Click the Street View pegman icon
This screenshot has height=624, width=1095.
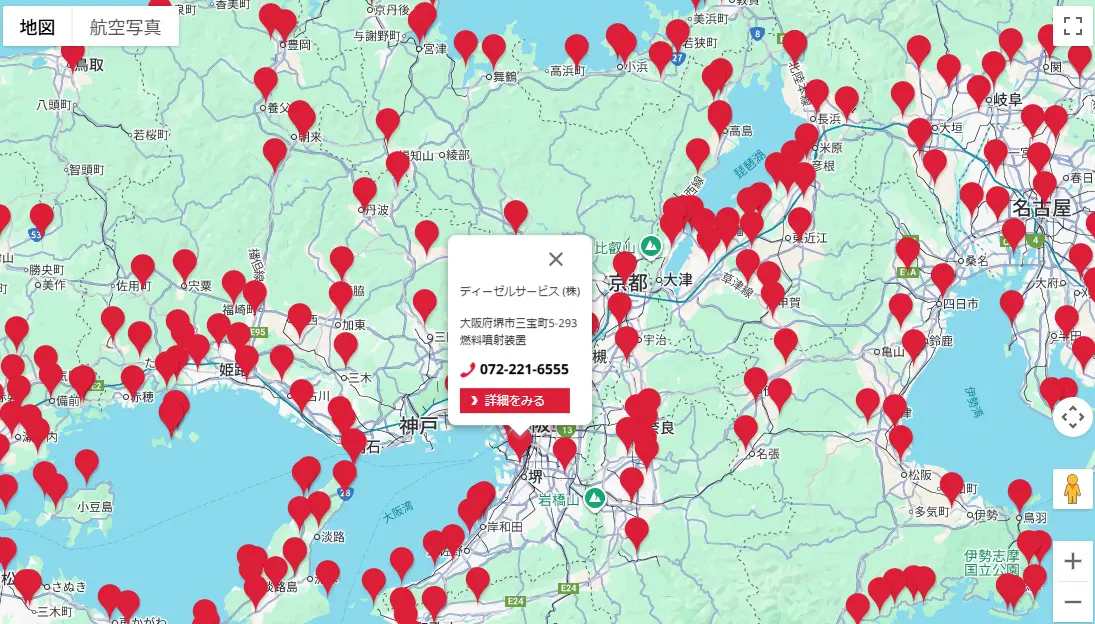click(x=1072, y=489)
